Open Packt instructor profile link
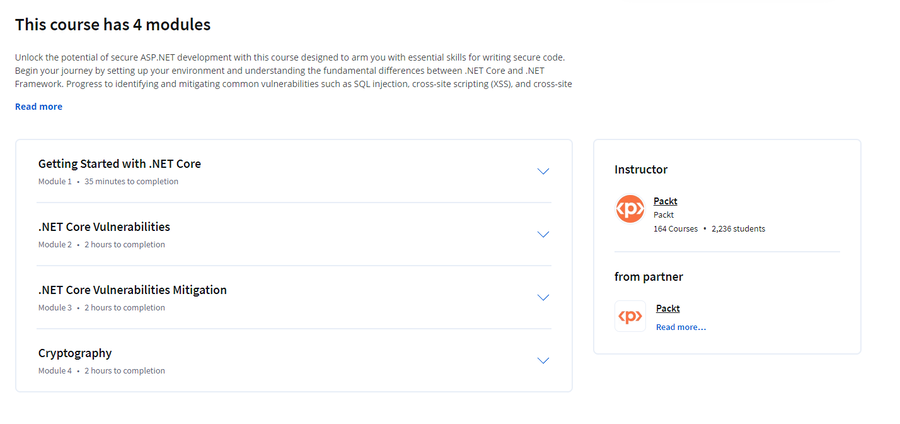Image resolution: width=900 pixels, height=424 pixels. 665,201
